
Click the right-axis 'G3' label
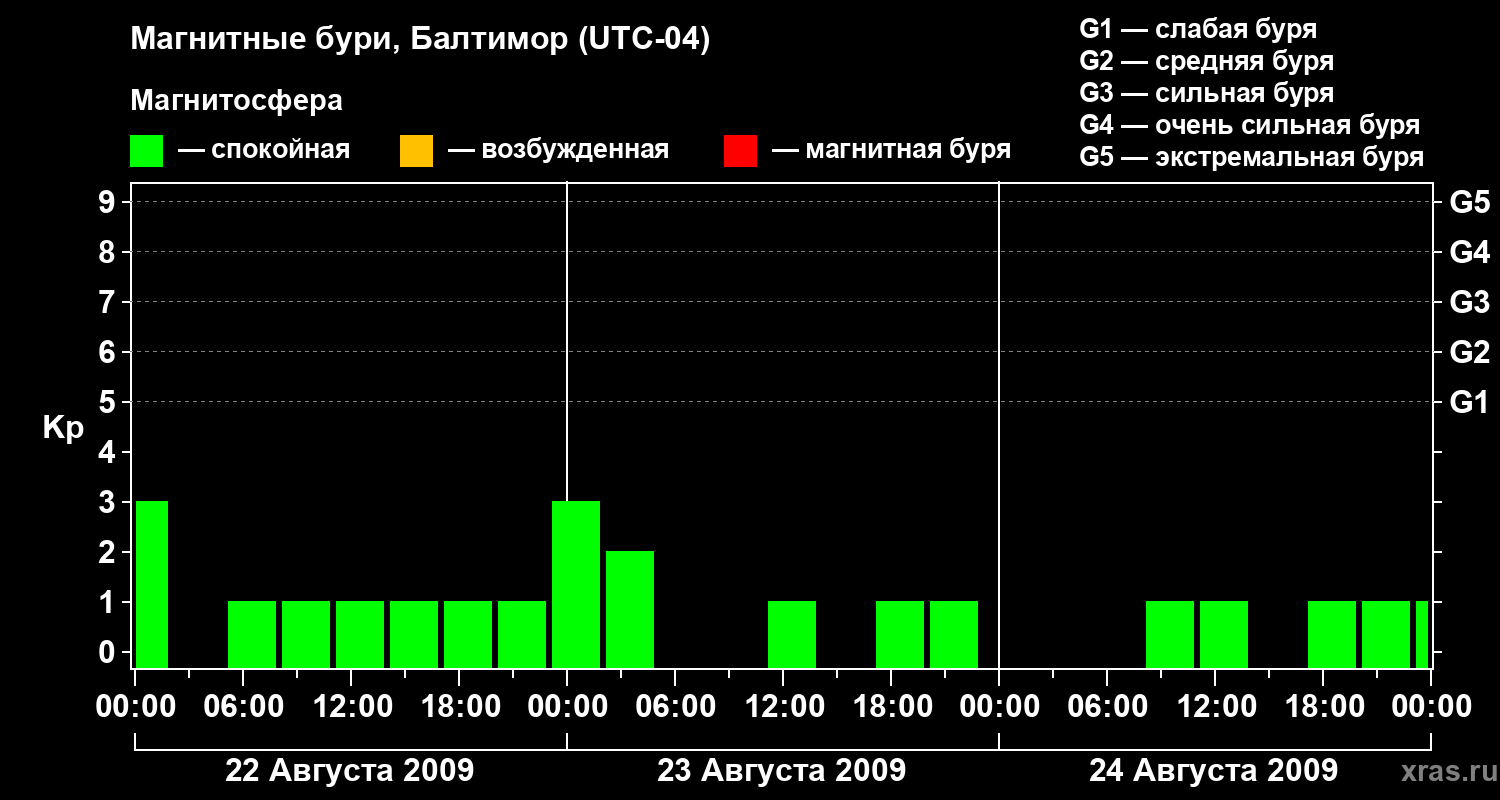coord(1469,302)
